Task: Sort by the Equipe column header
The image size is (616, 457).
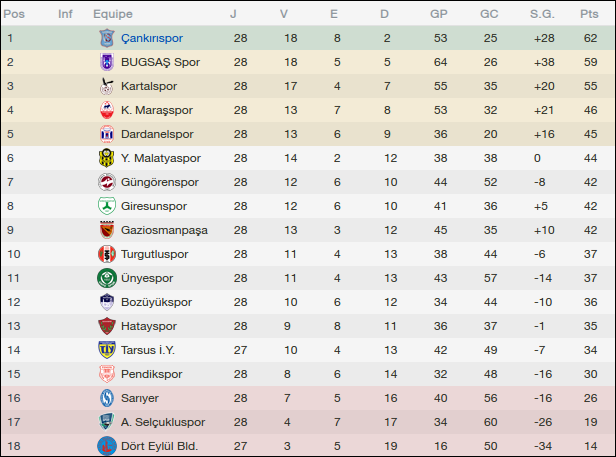Action: 113,14
